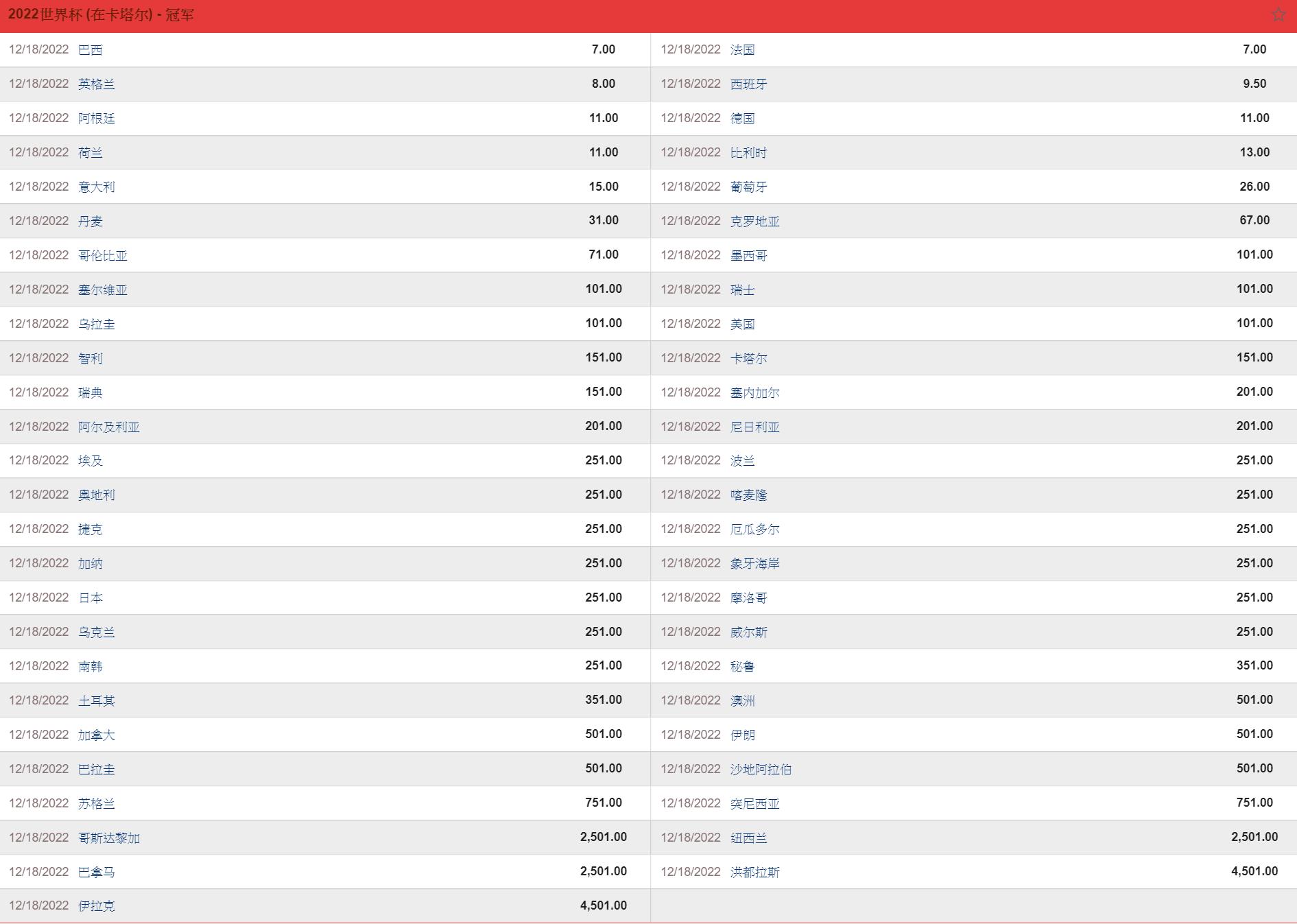Screen dimensions: 1297x924
Task: Click 哥斯达黎加 odds 2,501.00
Action: point(604,837)
